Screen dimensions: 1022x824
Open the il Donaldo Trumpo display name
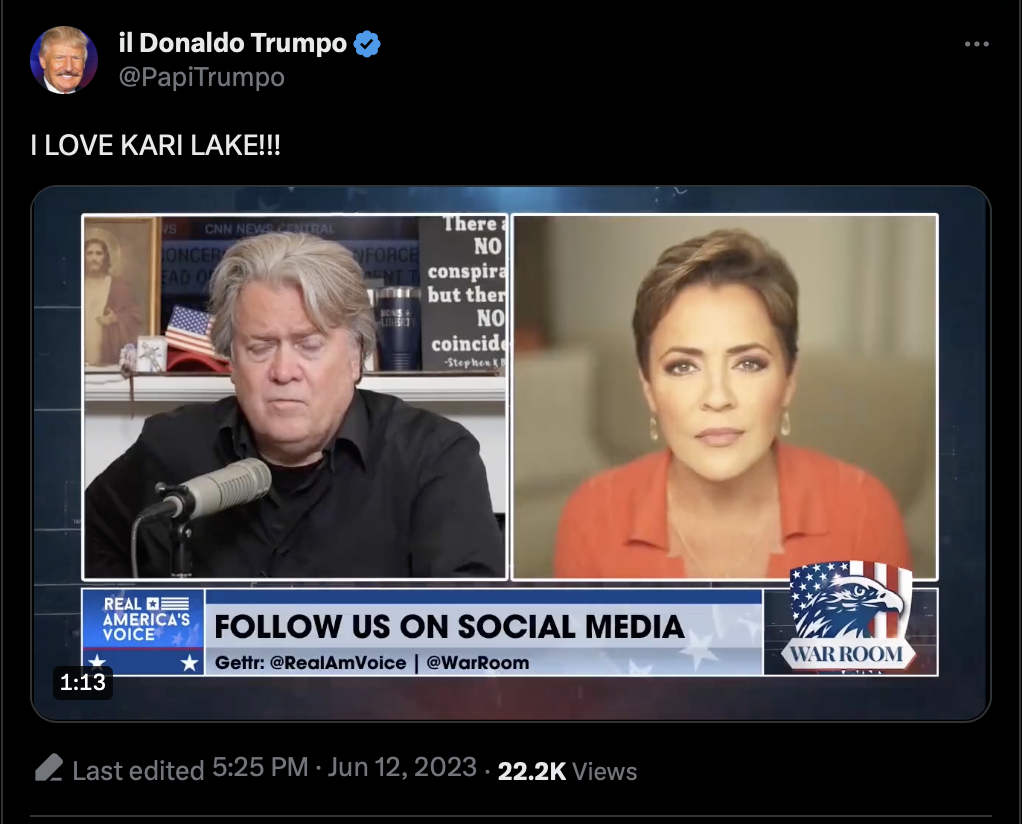233,43
